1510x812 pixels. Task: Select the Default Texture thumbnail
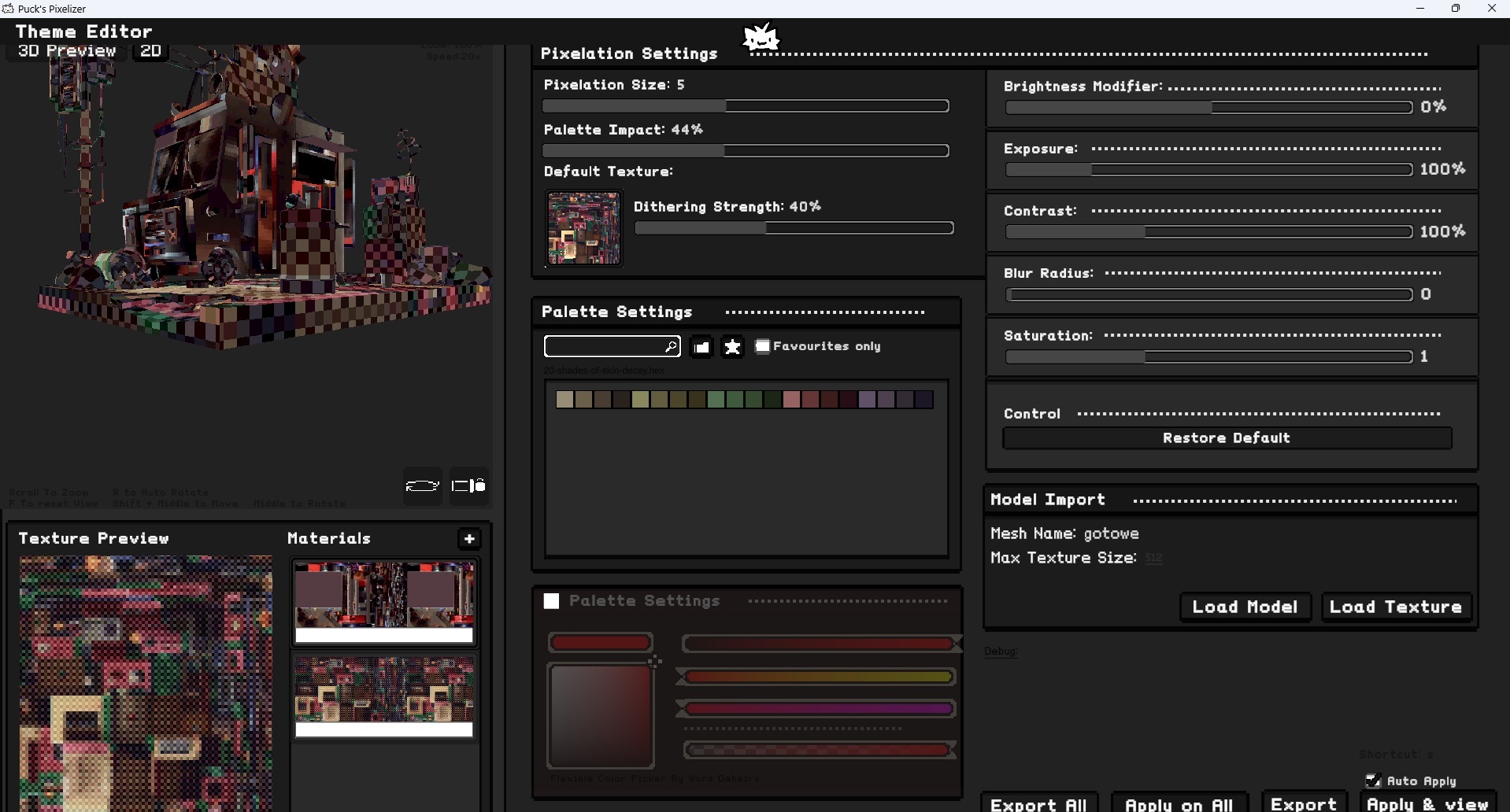pyautogui.click(x=584, y=228)
